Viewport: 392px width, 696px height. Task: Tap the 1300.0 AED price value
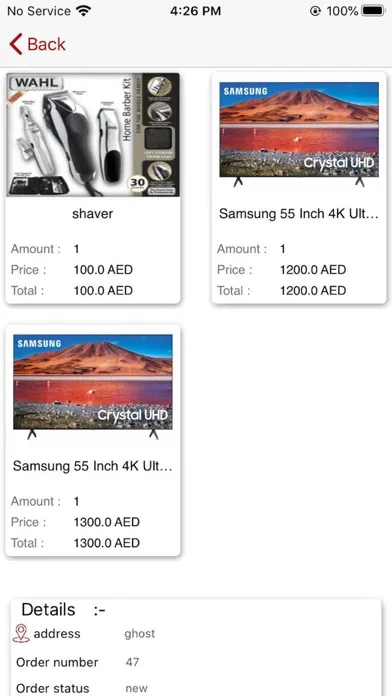pos(107,522)
